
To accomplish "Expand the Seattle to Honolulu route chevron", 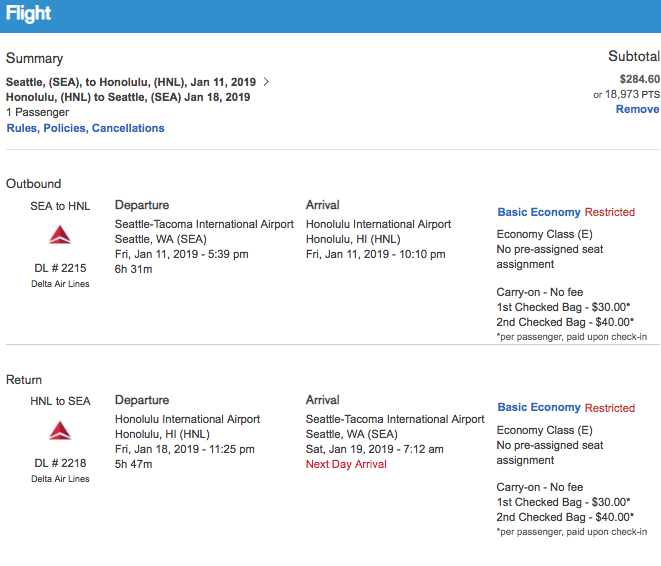I will click(266, 81).
